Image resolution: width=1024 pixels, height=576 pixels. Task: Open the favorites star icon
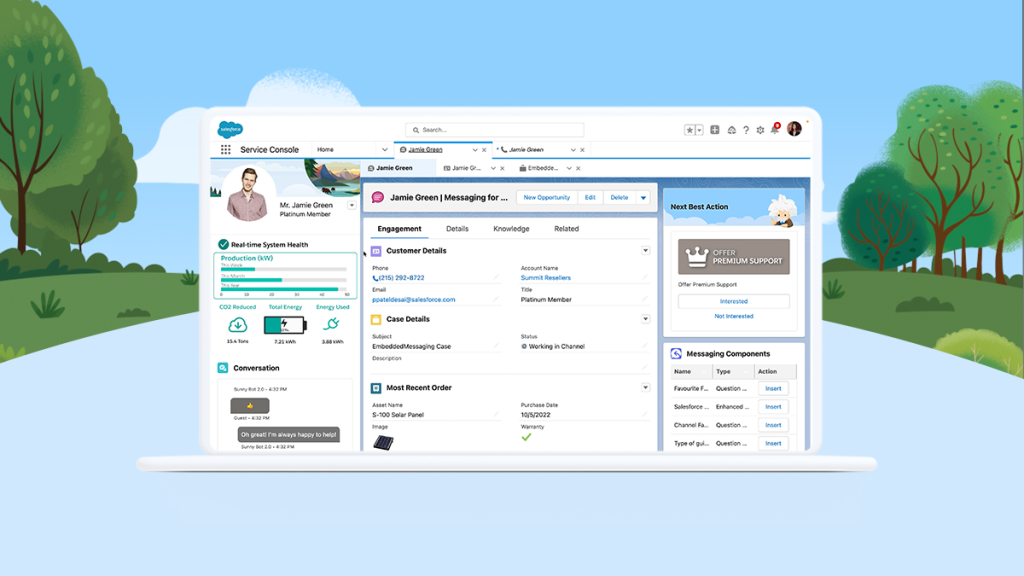point(689,129)
